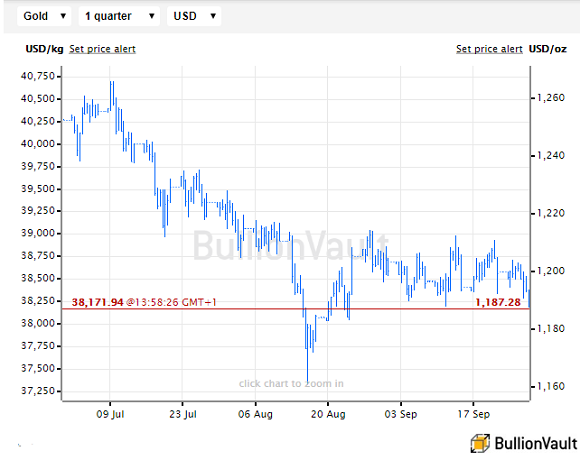
Task: Click the red current price 38,171.94 label
Action: 97,302
